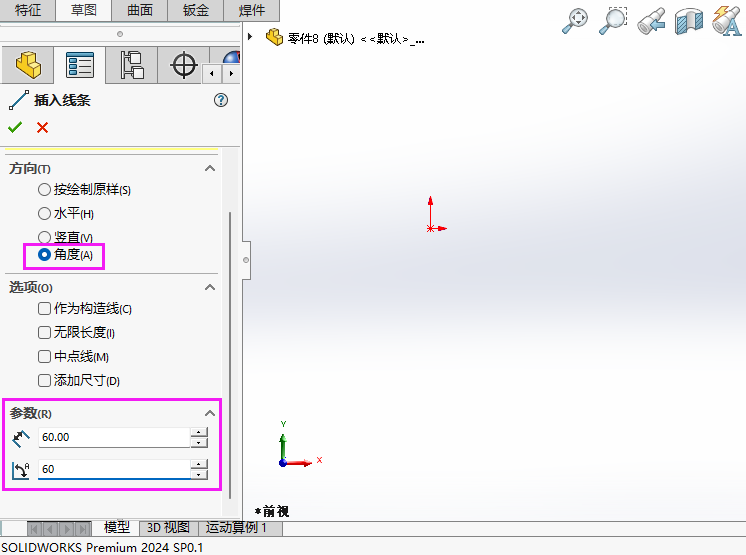The height and width of the screenshot is (555, 746).
Task: Enable 作为构造线(C) checkbox
Action: [x=44, y=309]
